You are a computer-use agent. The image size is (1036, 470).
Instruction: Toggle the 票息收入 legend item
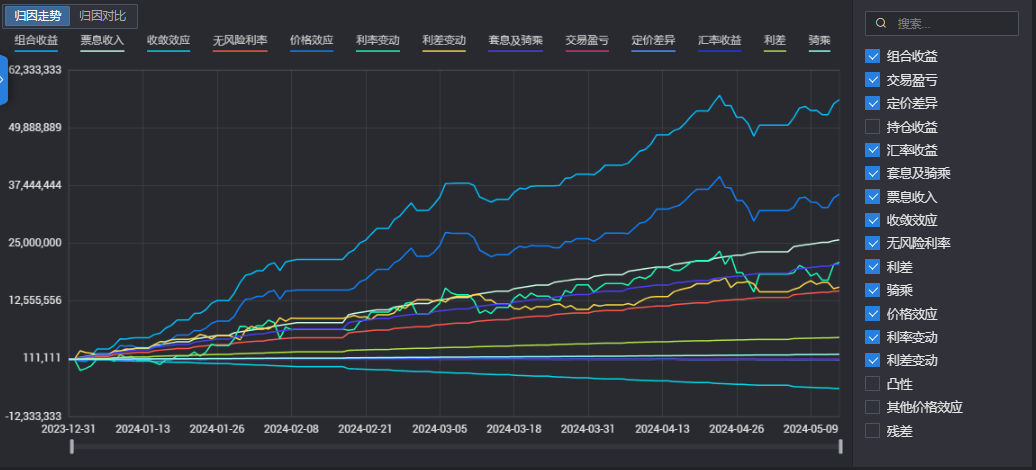pyautogui.click(x=102, y=40)
